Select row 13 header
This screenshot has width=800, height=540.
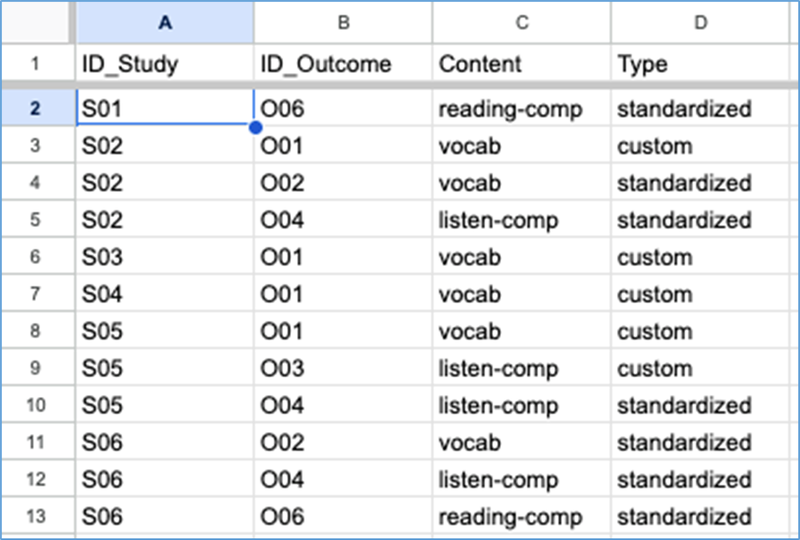pyautogui.click(x=36, y=516)
